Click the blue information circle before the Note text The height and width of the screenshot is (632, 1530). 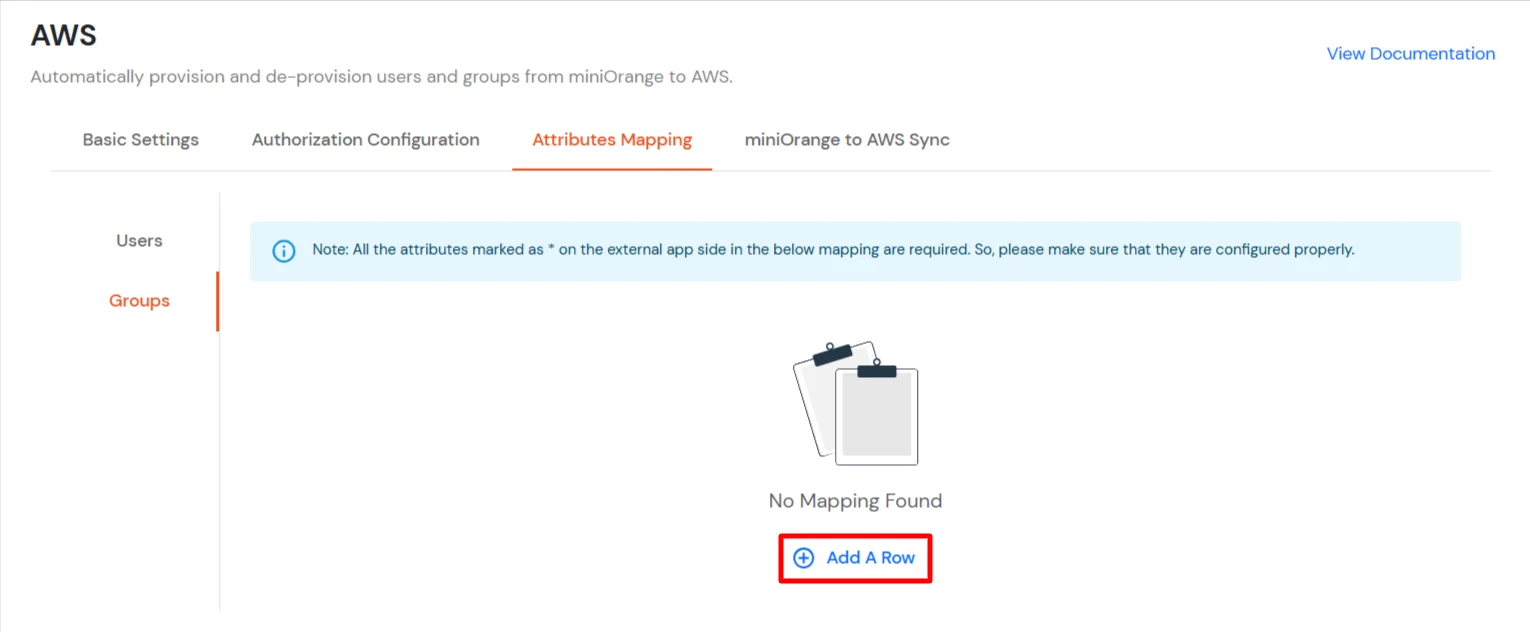click(283, 250)
